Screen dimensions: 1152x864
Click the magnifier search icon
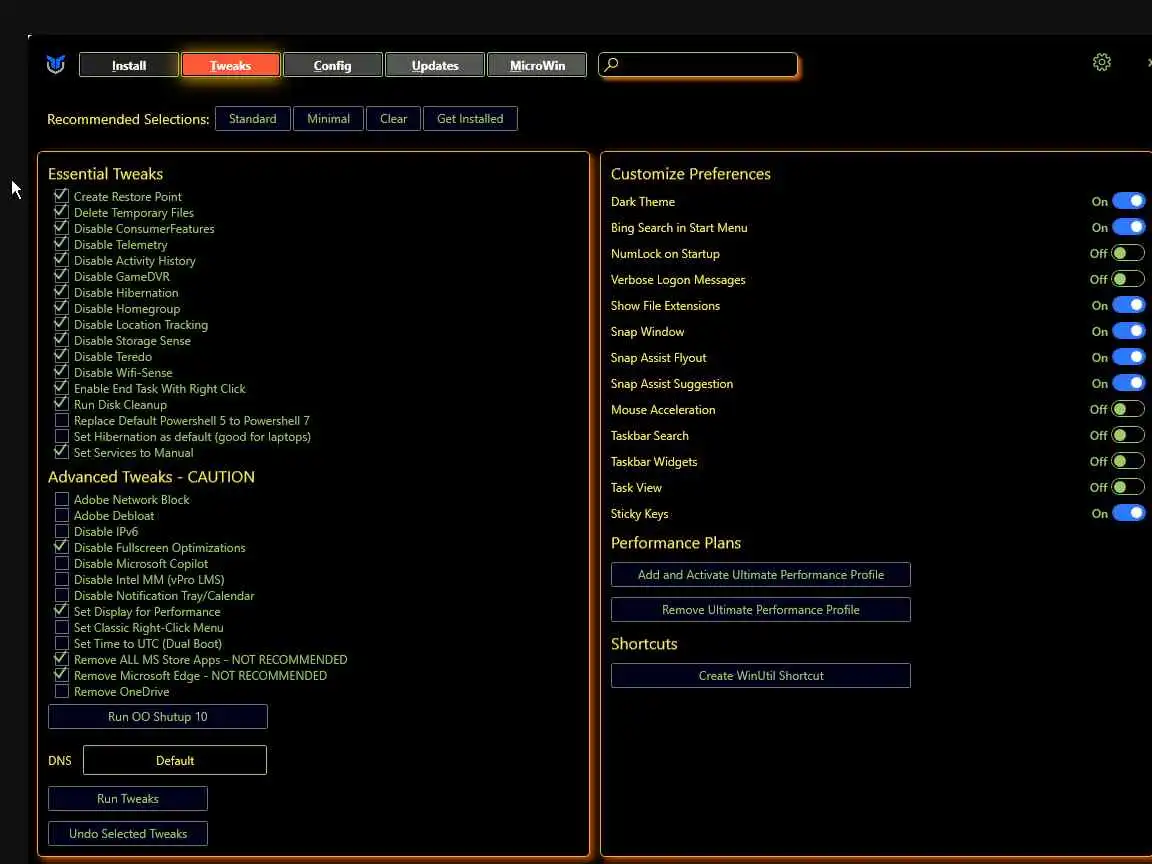click(611, 65)
